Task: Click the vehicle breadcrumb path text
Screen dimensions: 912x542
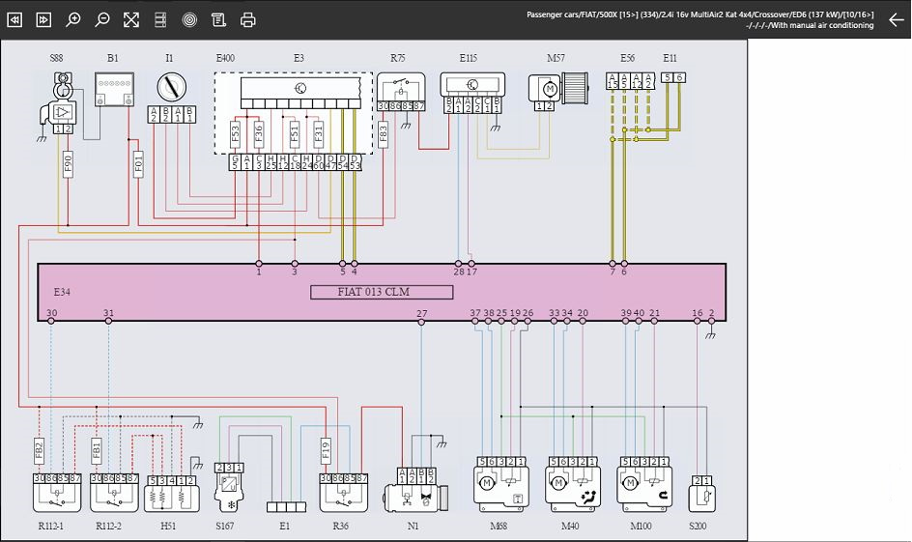Action: click(700, 15)
